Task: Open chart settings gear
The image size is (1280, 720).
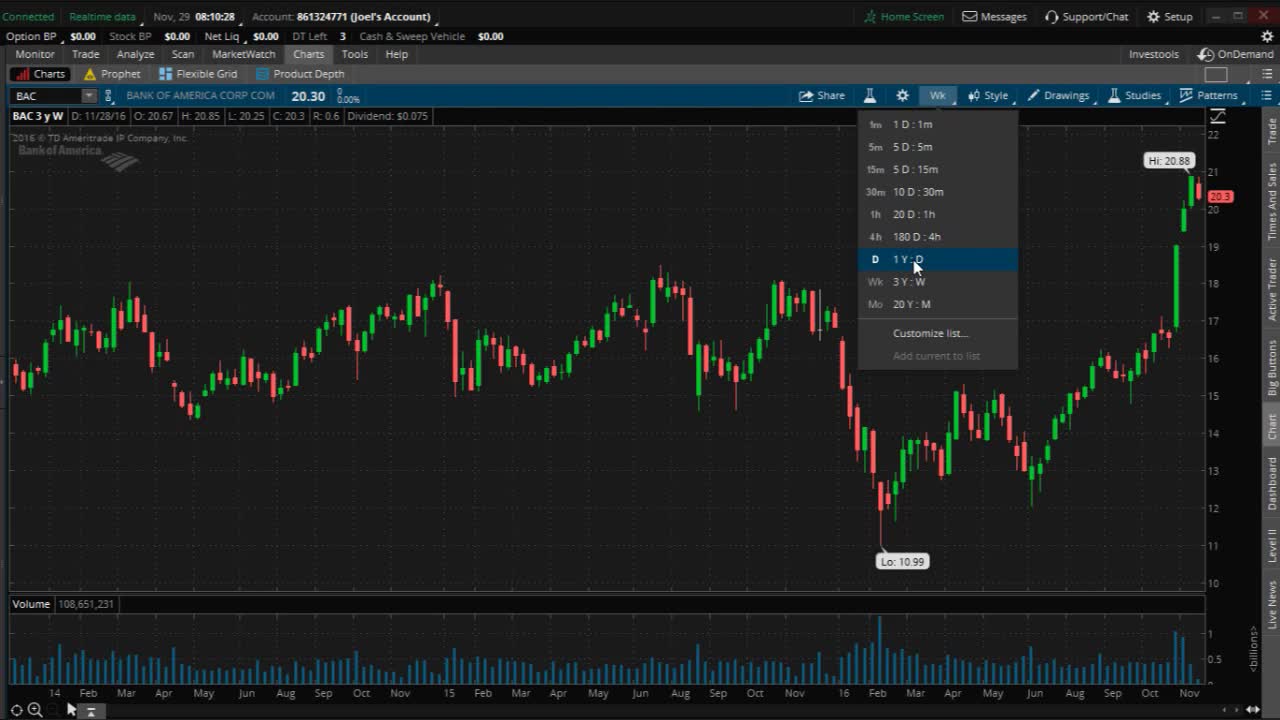Action: (x=902, y=96)
